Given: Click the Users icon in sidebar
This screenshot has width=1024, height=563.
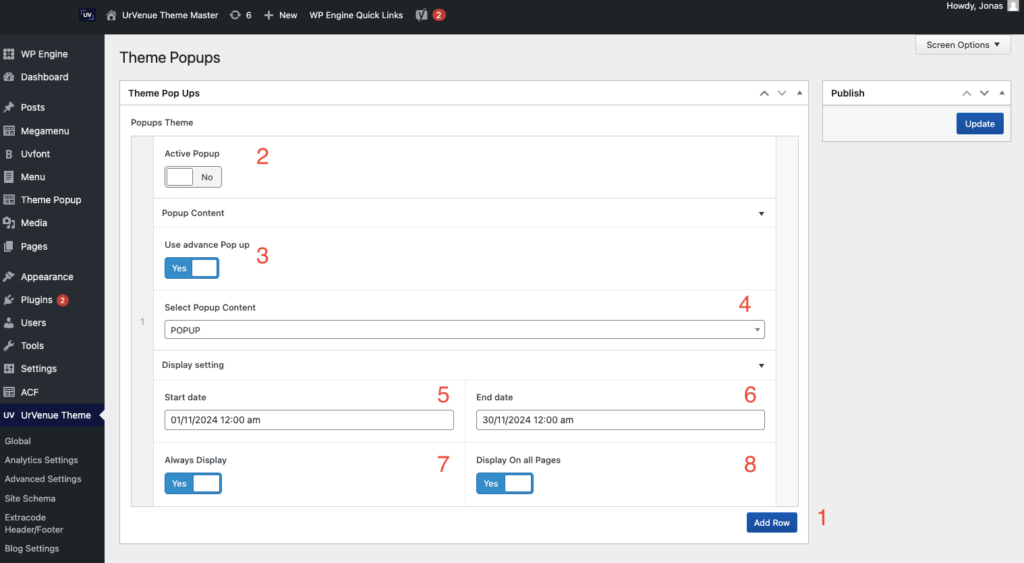Looking at the screenshot, I should [9, 323].
